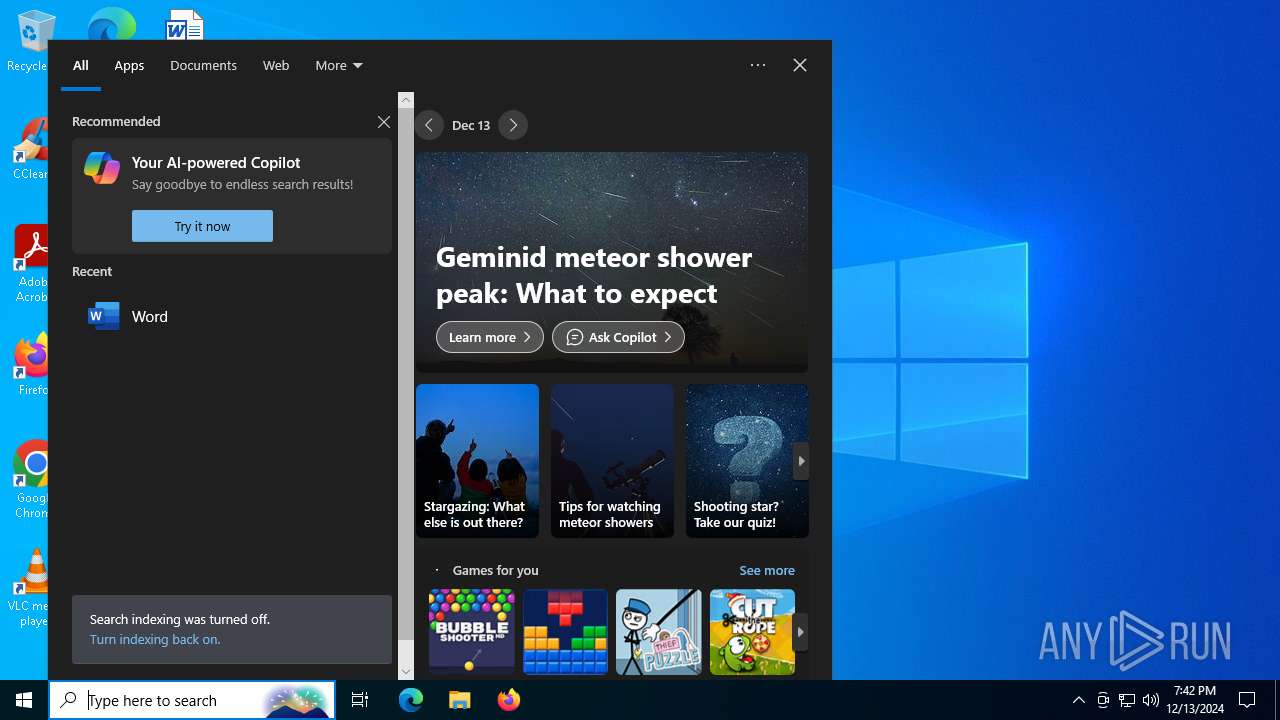Click See more games link

coord(767,570)
